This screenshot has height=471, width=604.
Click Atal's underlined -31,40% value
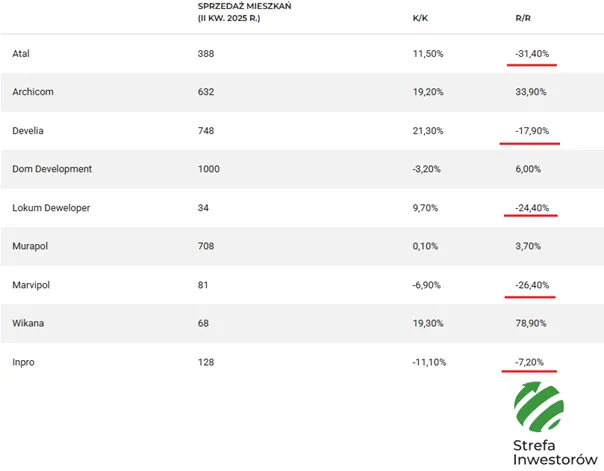coord(532,54)
